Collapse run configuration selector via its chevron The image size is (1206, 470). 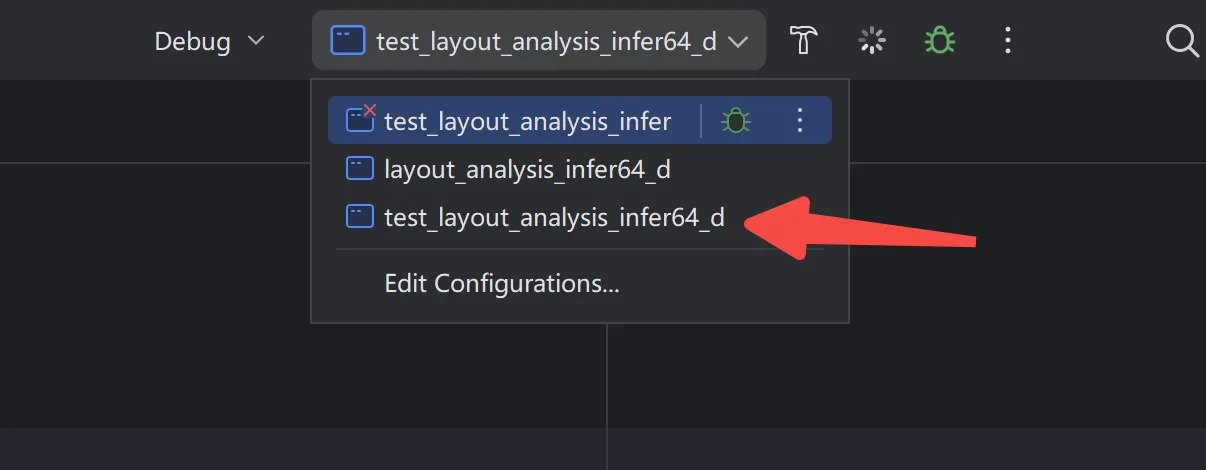(x=738, y=42)
